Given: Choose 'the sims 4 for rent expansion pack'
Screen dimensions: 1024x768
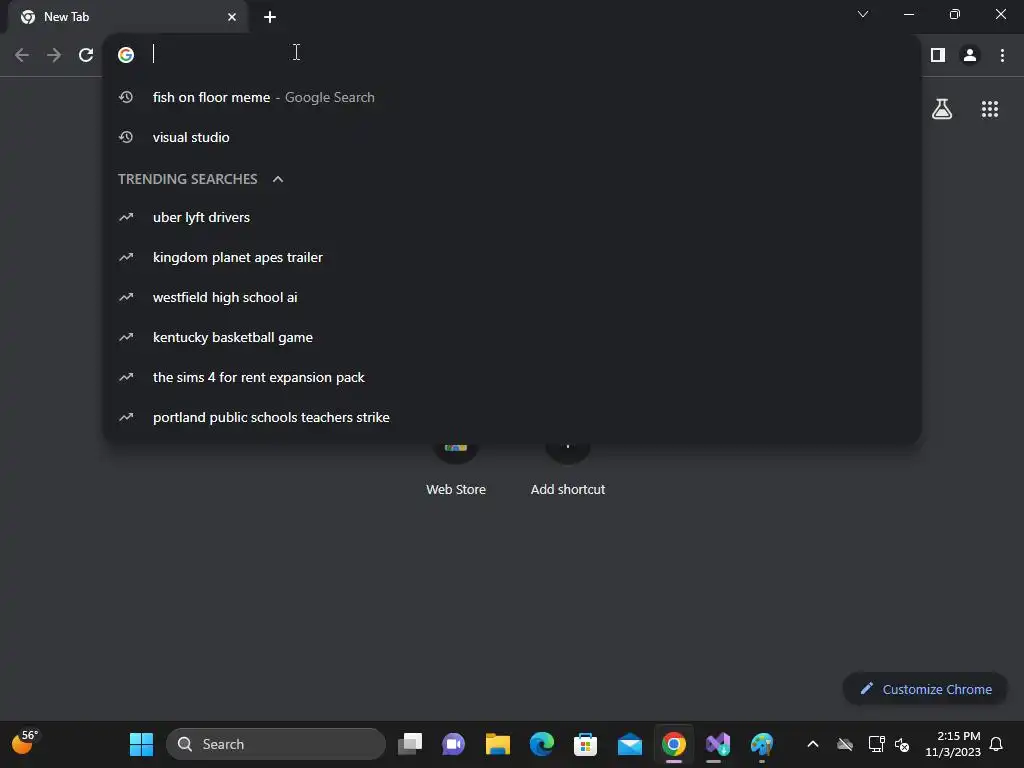Looking at the screenshot, I should tap(512, 377).
